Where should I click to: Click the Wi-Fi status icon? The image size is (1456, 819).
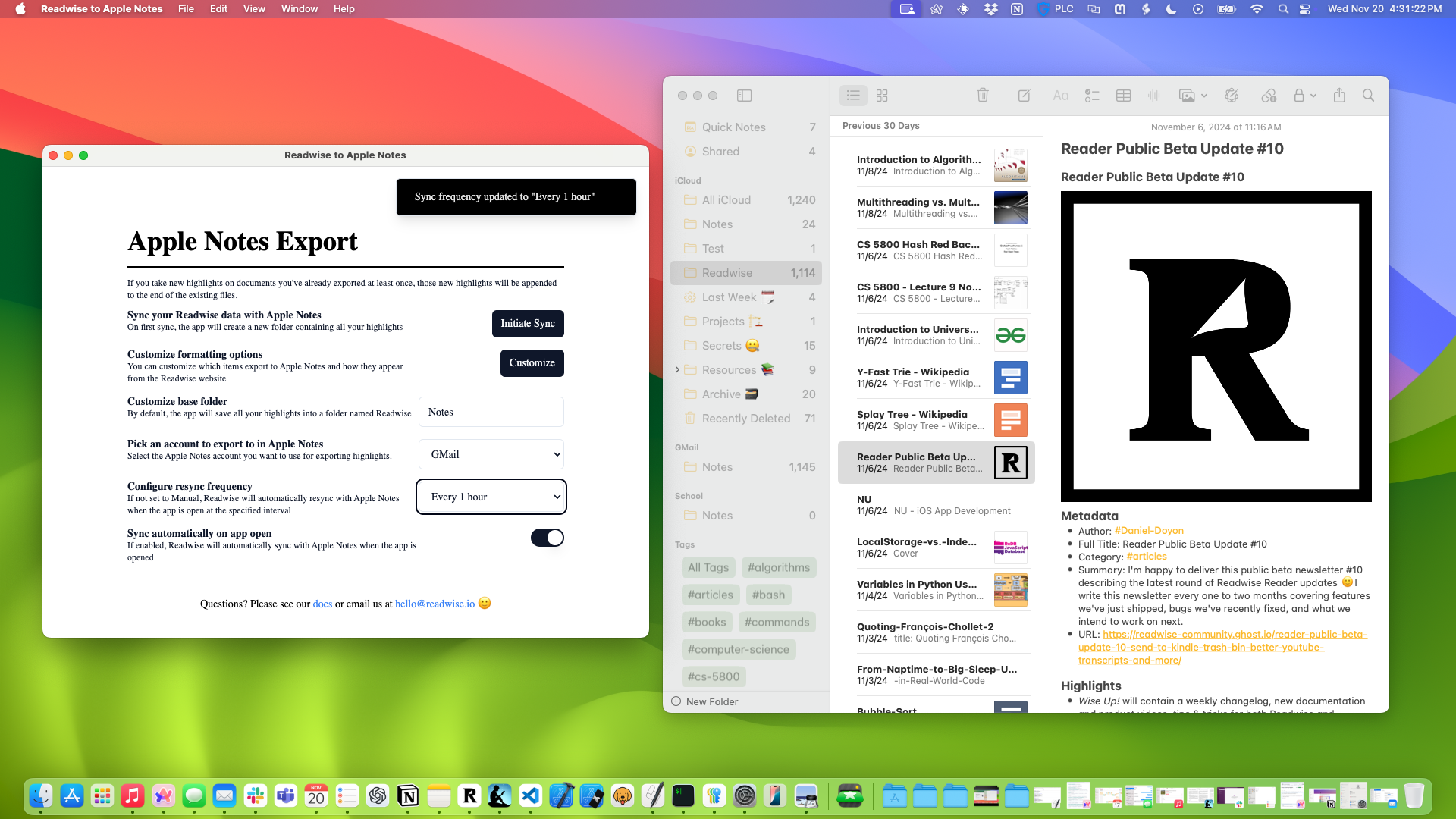tap(1257, 9)
